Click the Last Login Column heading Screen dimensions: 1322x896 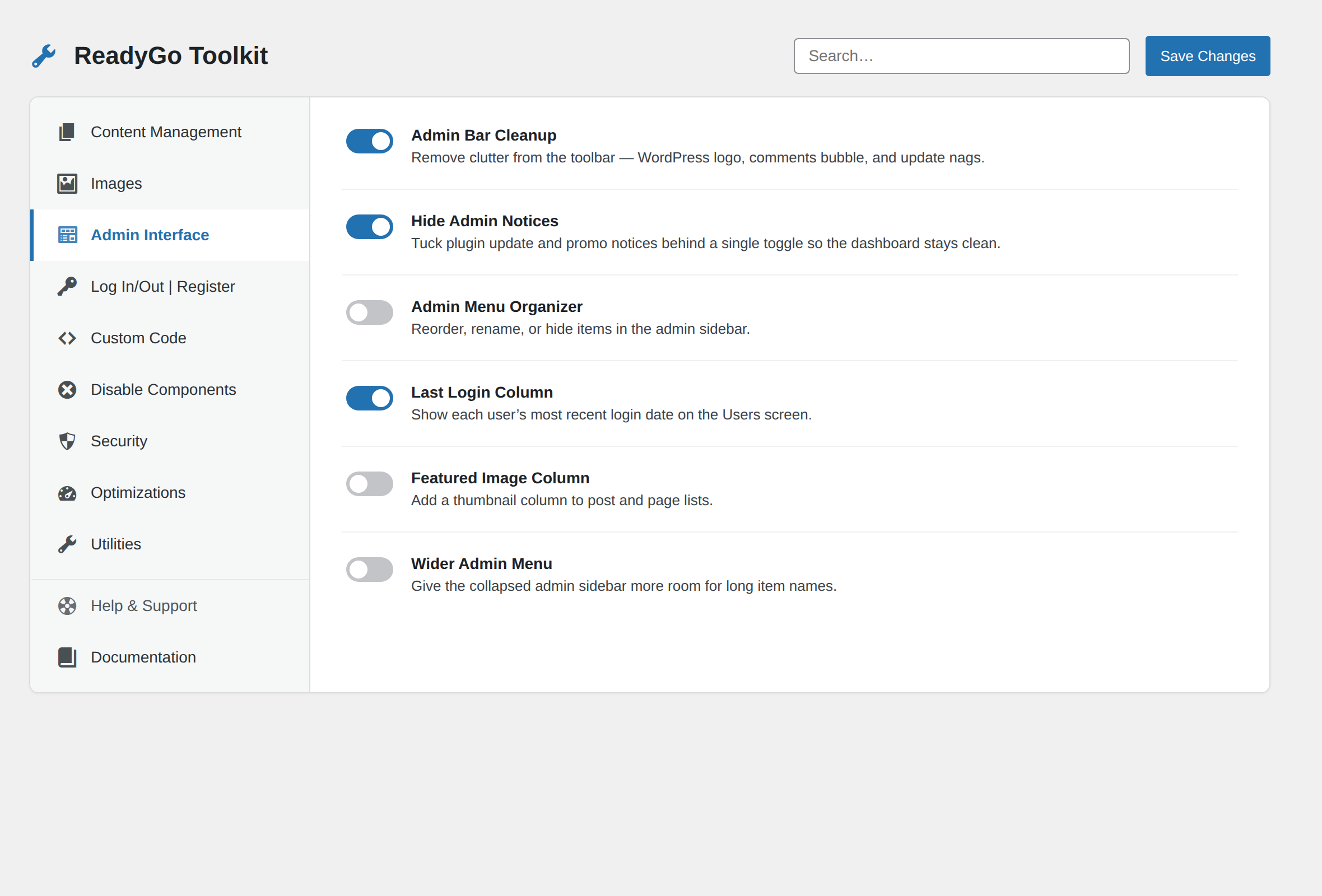pos(482,393)
